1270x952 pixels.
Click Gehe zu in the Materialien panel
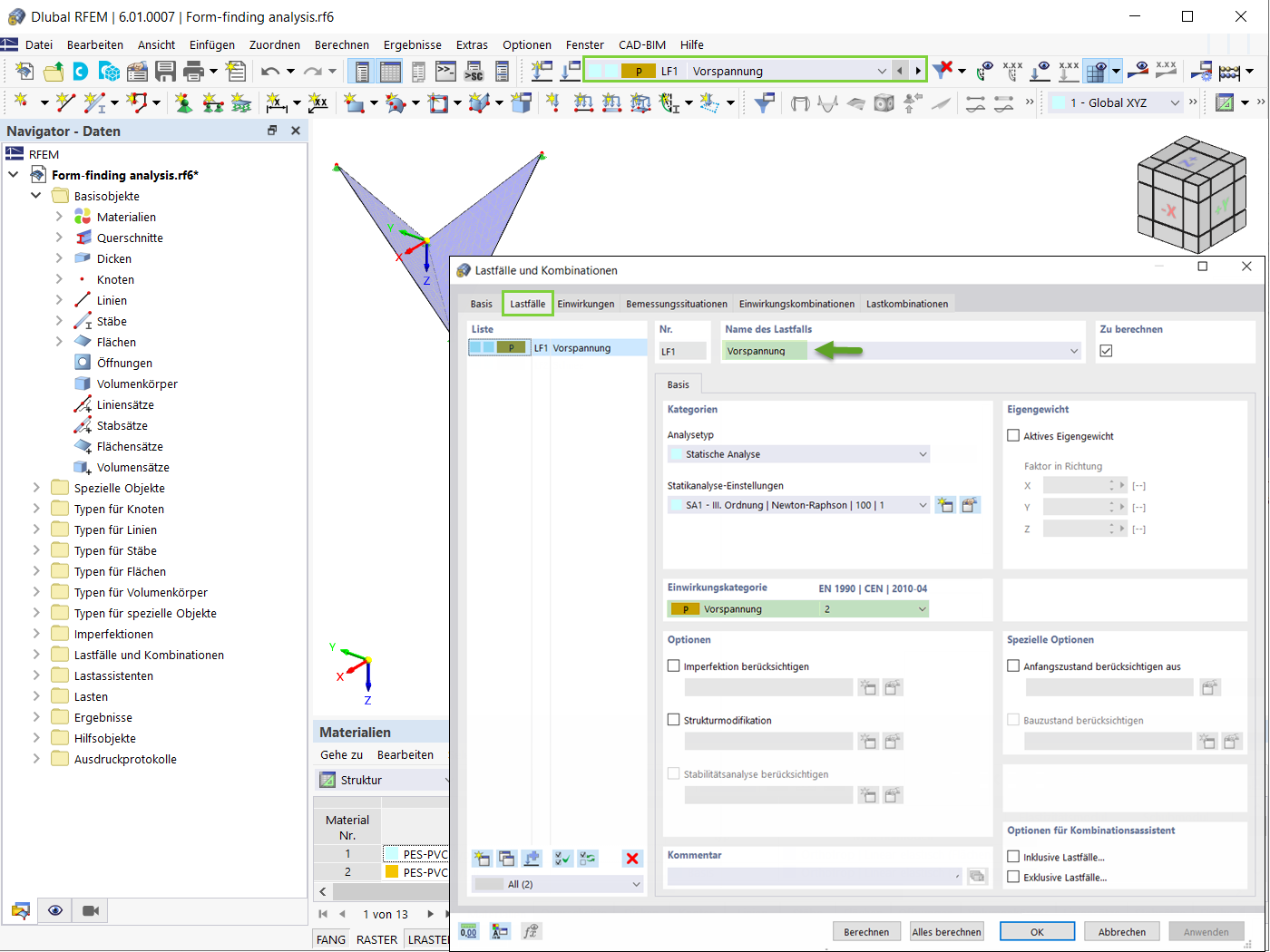pyautogui.click(x=341, y=754)
